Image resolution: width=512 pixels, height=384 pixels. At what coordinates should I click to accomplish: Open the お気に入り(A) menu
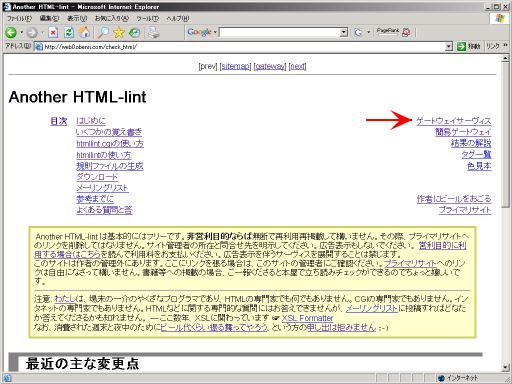(112, 18)
